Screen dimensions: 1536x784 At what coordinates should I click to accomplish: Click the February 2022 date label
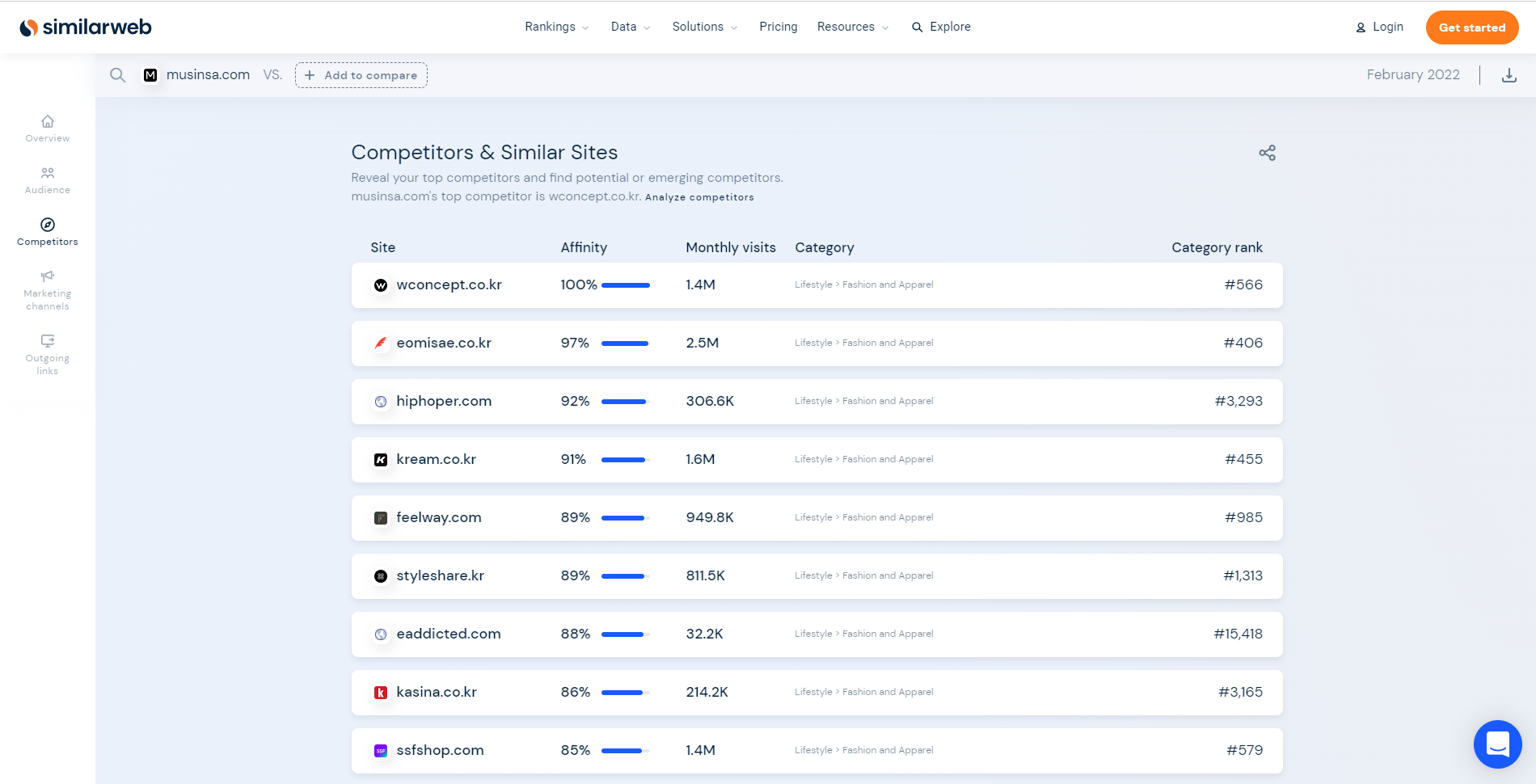click(1413, 74)
